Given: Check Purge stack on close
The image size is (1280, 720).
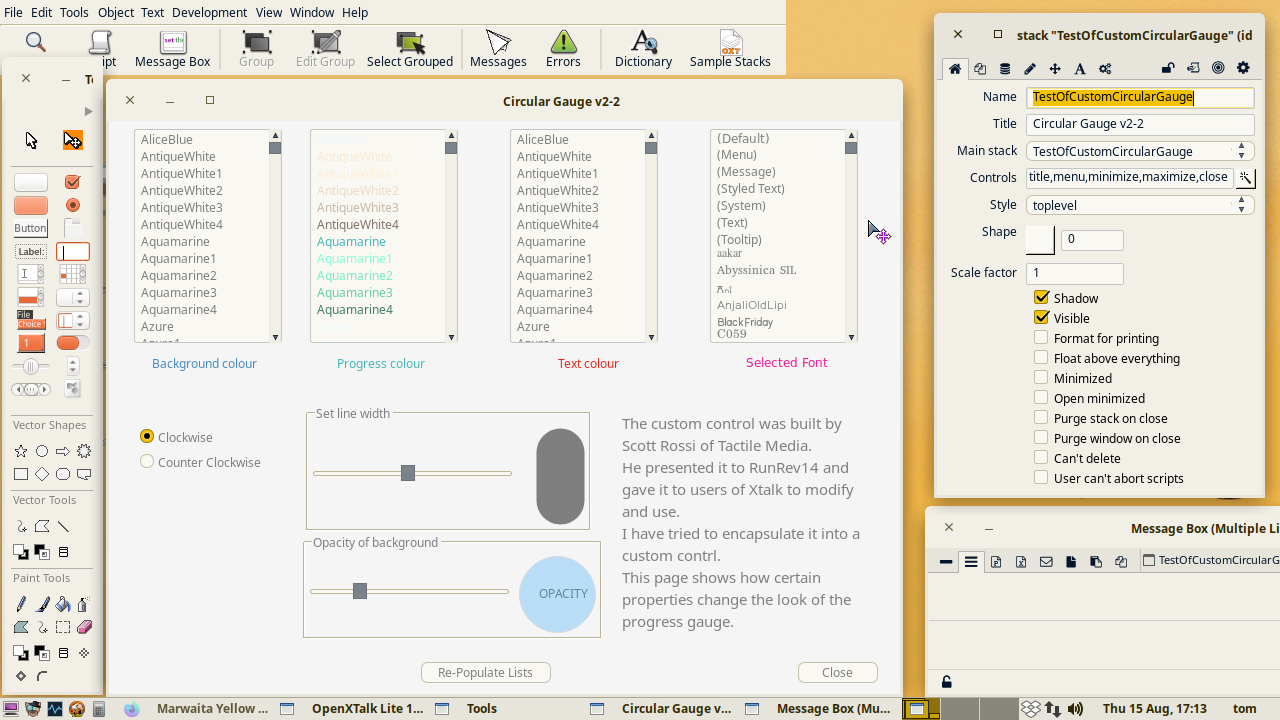Looking at the screenshot, I should click(1041, 418).
